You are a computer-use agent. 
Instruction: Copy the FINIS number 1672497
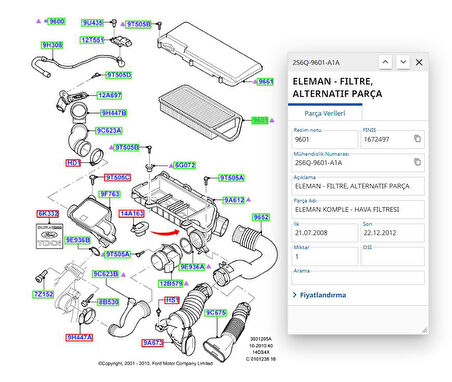(417, 138)
